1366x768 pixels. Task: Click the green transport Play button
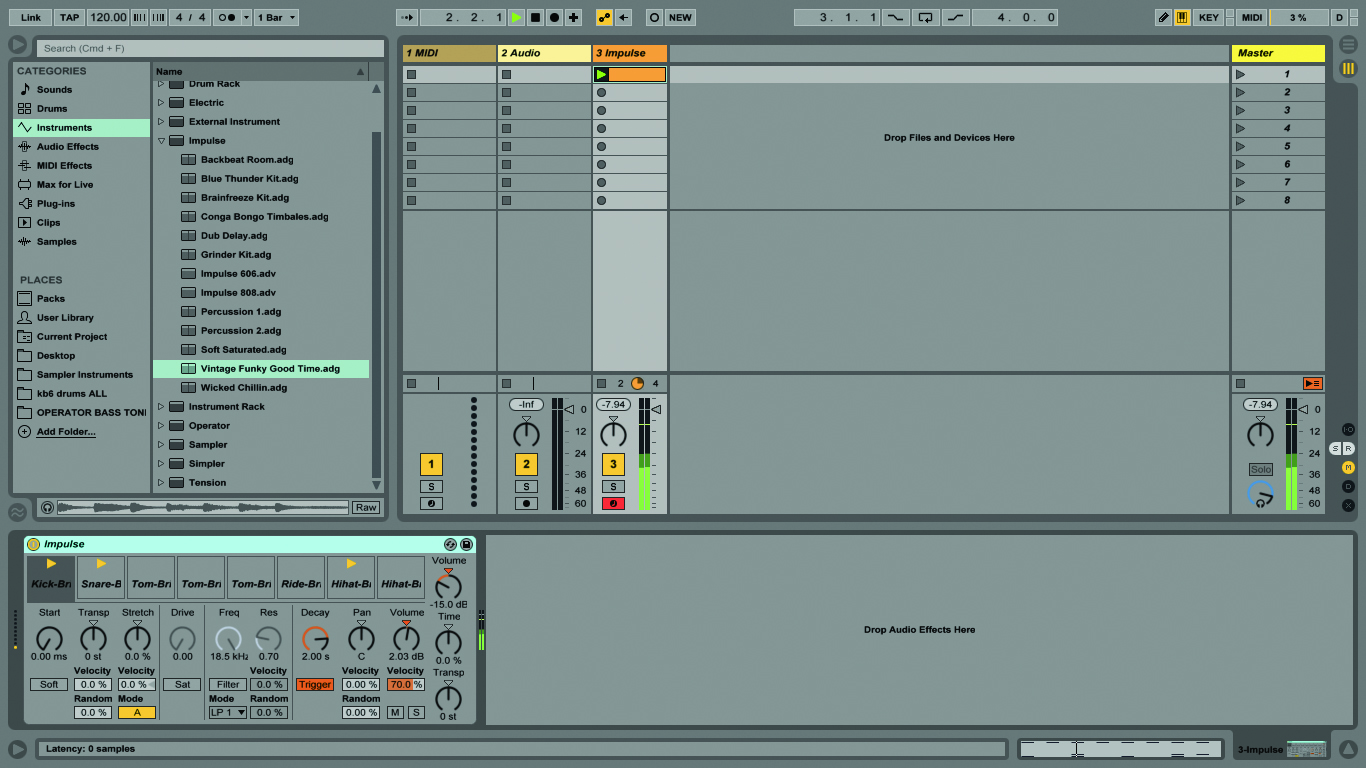click(516, 17)
